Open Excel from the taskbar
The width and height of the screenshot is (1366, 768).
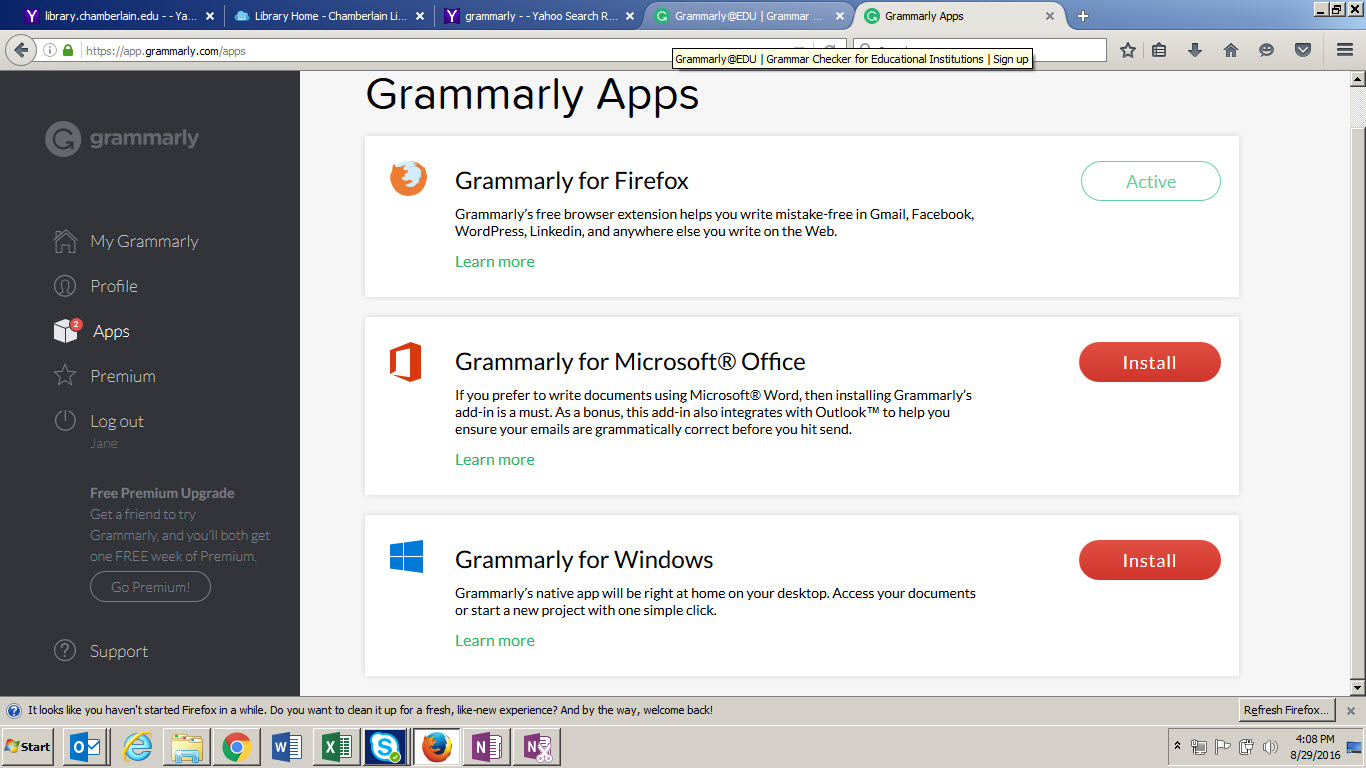coord(336,747)
